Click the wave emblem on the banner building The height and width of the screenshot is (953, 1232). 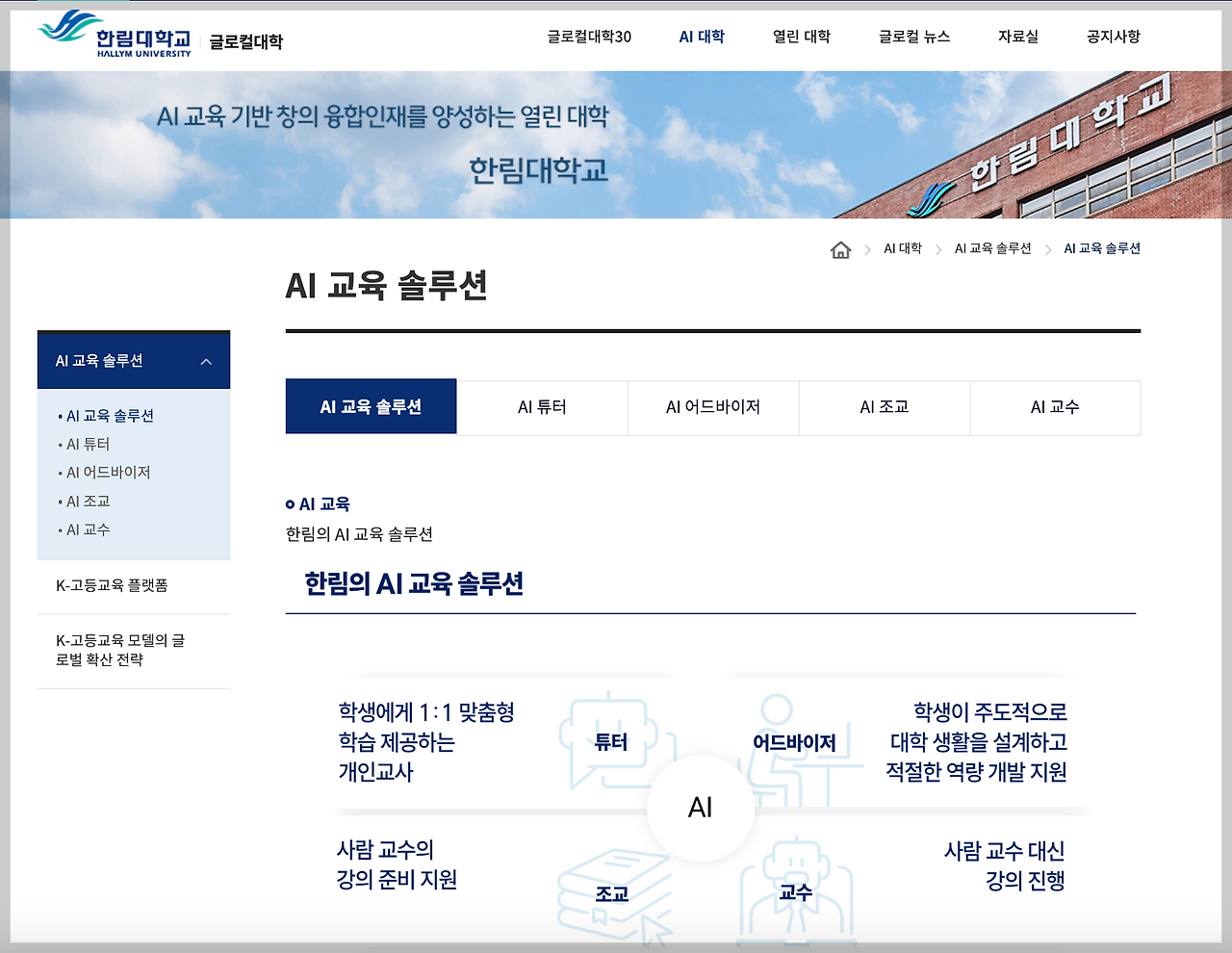click(x=929, y=197)
